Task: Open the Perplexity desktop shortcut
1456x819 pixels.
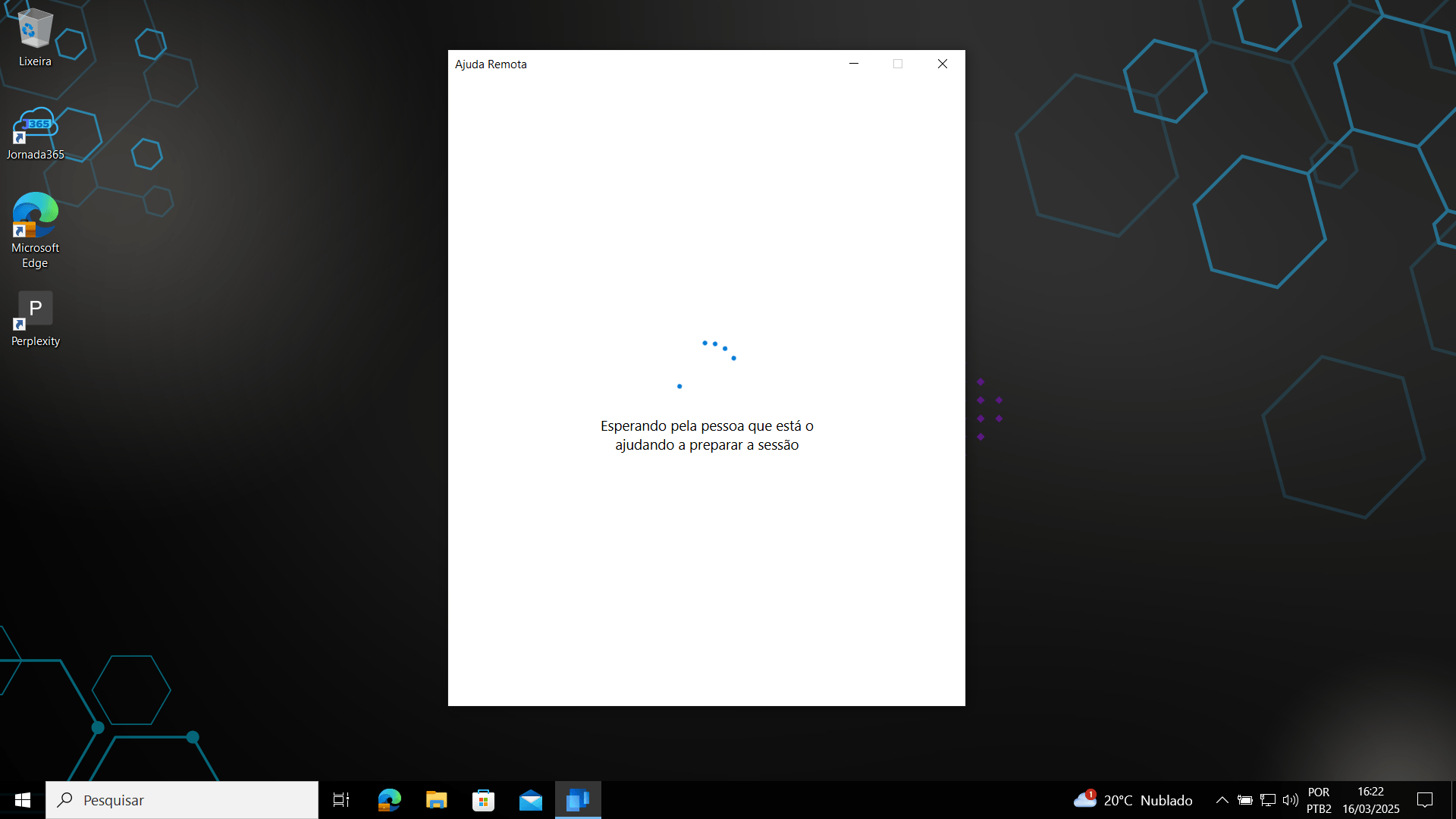Action: click(35, 319)
